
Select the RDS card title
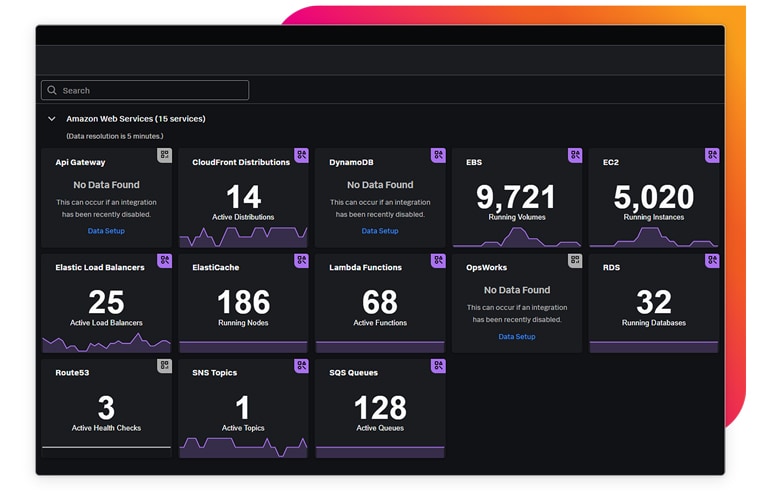point(611,267)
